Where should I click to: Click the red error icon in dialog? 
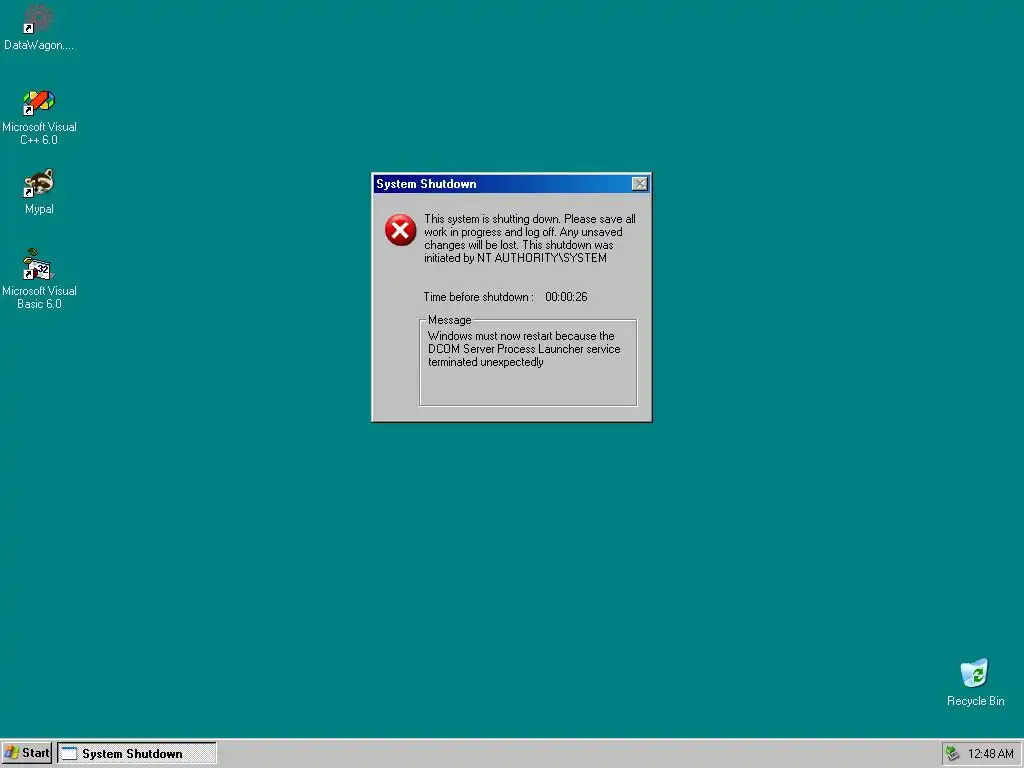pos(400,230)
